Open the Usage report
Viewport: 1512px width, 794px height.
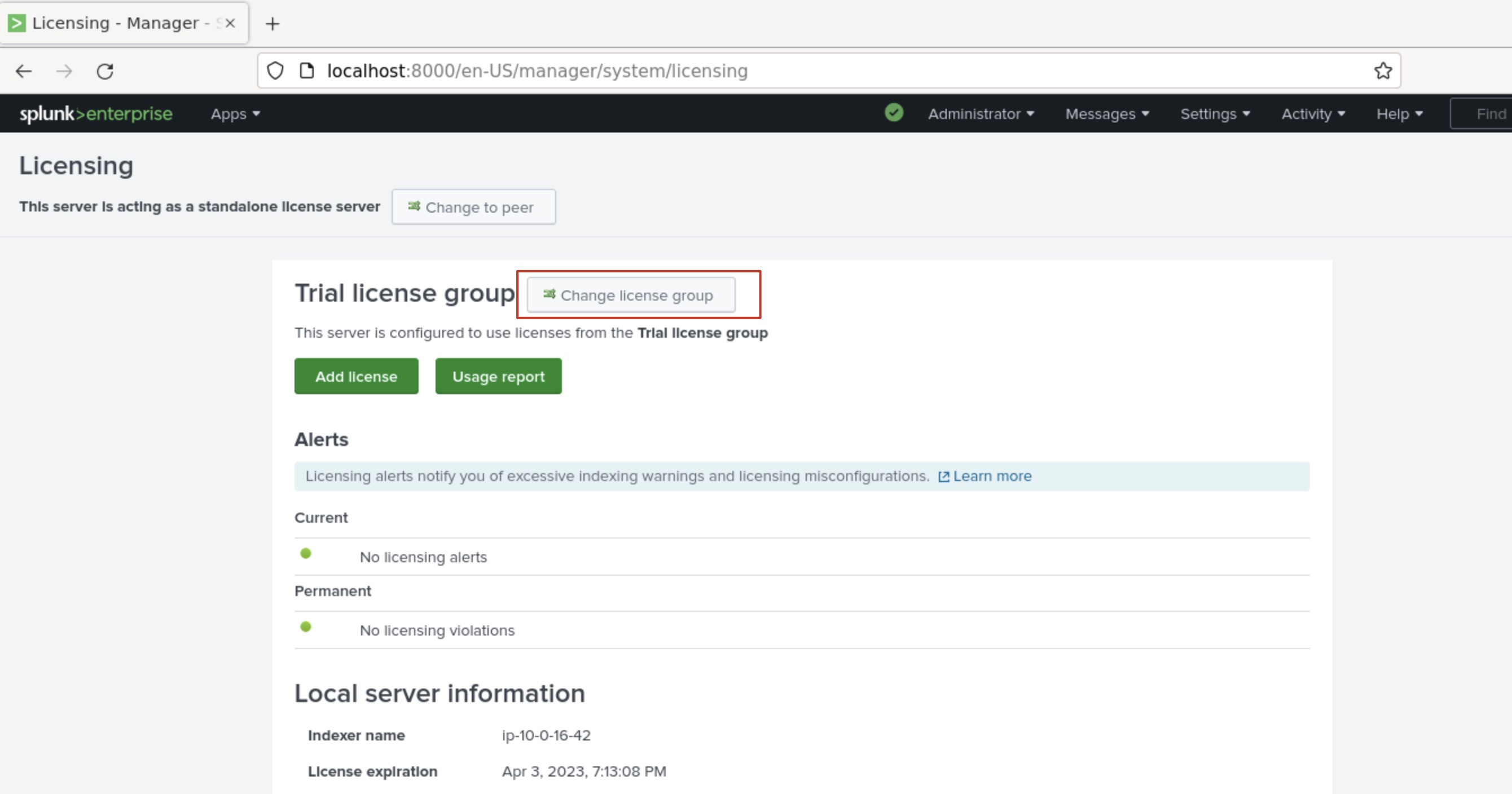pyautogui.click(x=498, y=376)
